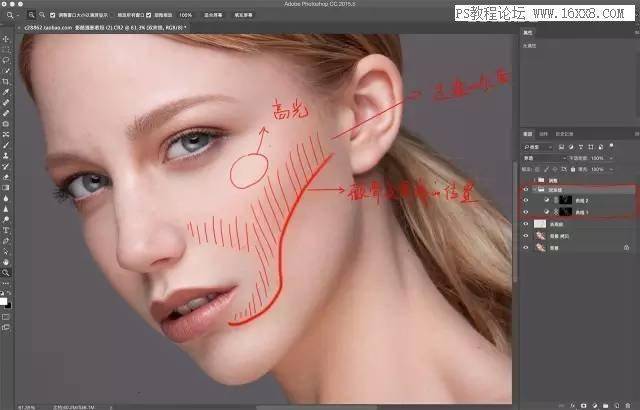Toggle the scrubby zoom checkbox

click(149, 15)
